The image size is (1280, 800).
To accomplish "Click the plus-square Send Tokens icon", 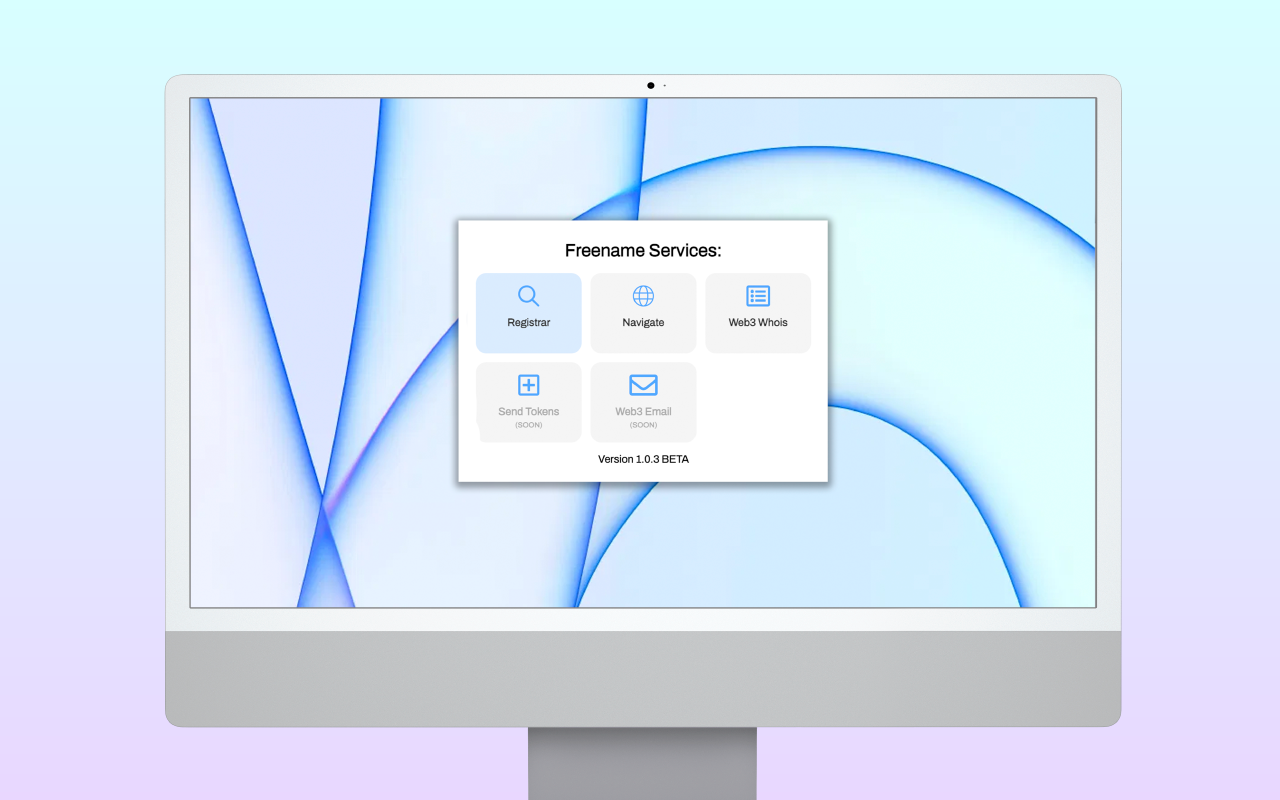I will tap(528, 385).
